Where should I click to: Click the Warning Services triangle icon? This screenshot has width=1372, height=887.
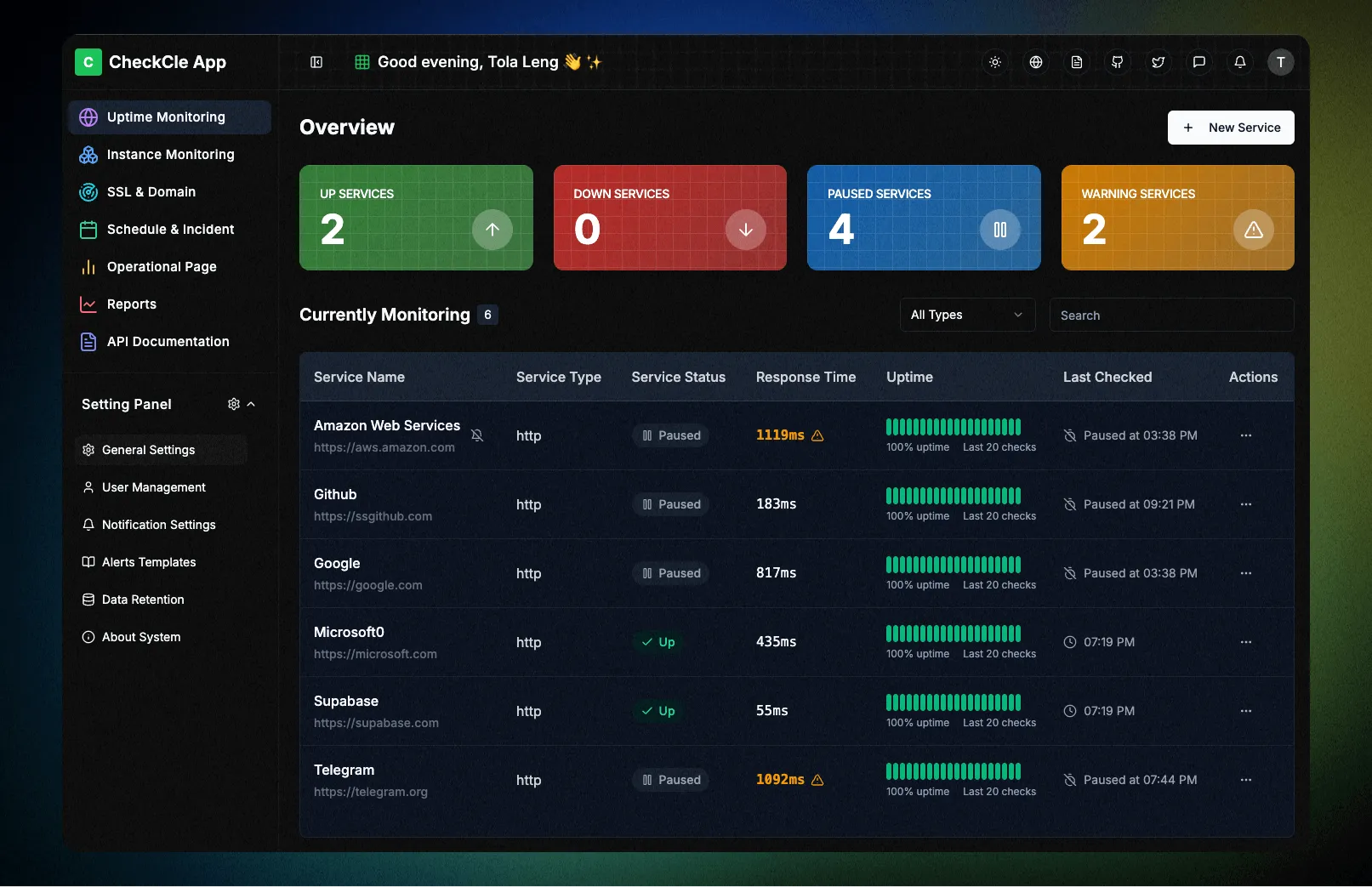(x=1254, y=230)
